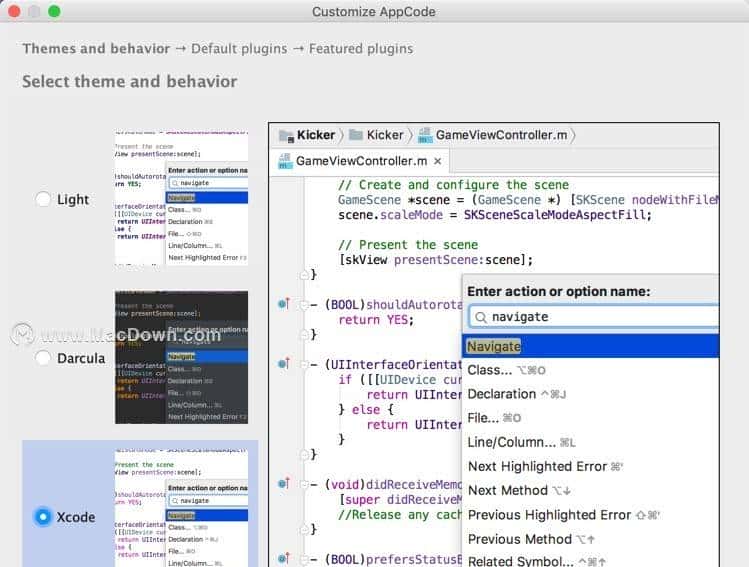Choose Next Highlighted Error action
Viewport: 749px width, 567px height.
point(591,466)
